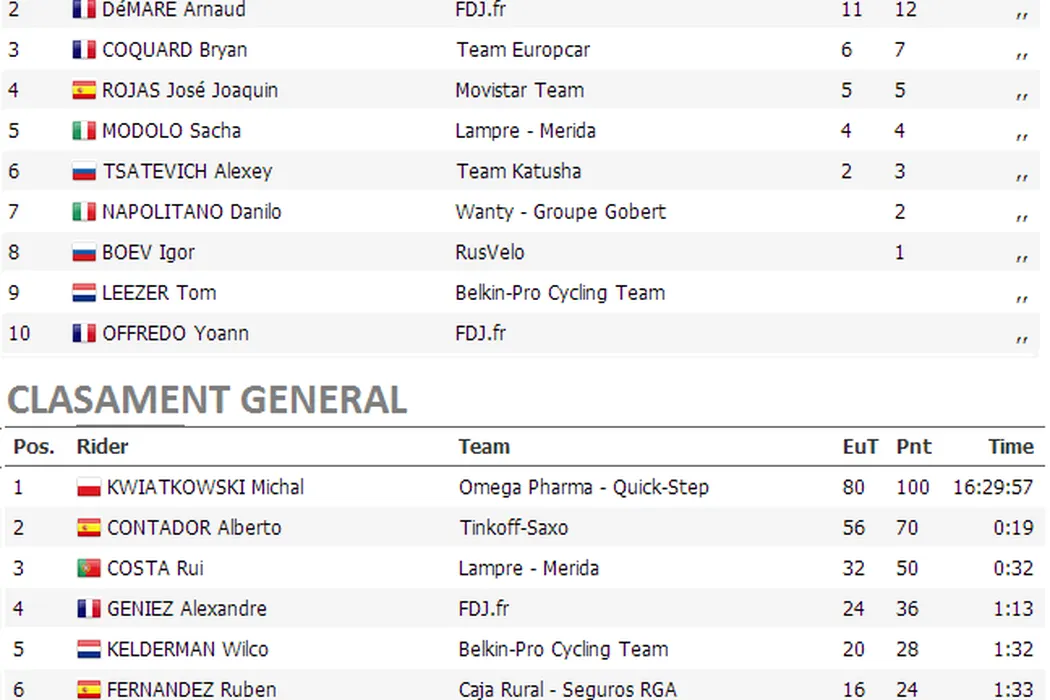Viewport: 1050px width, 700px height.
Task: Click the Italian flag beside MODOLO Sacha
Action: click(85, 131)
